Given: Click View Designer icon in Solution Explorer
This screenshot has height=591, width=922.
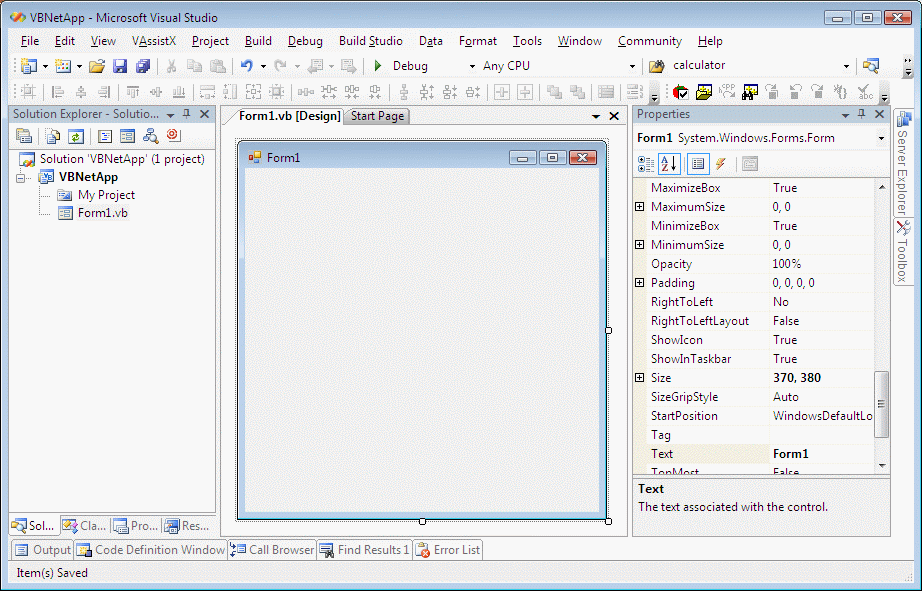Looking at the screenshot, I should [x=128, y=136].
